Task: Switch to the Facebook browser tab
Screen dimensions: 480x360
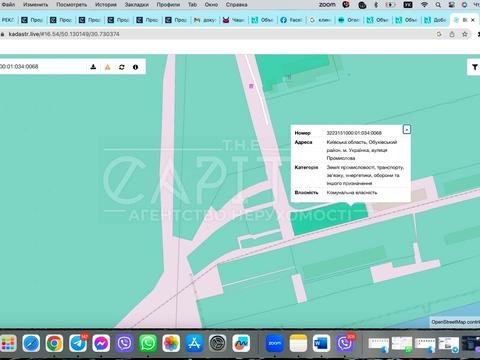Action: pos(291,20)
